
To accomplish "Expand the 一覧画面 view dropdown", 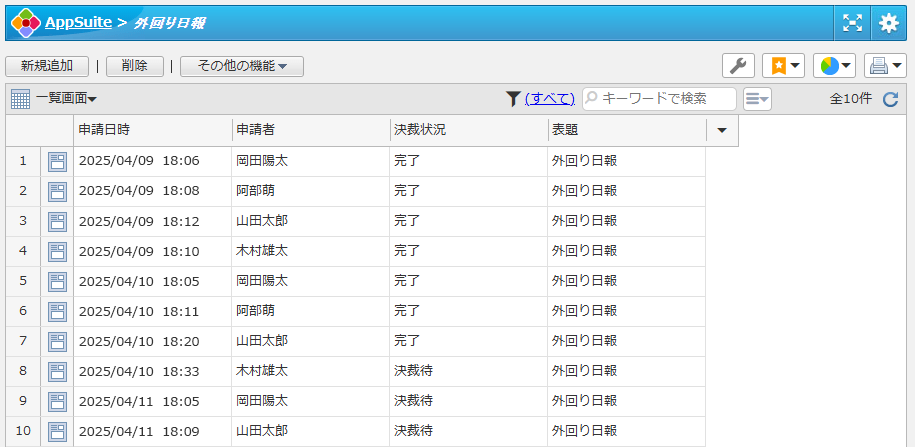I will click(x=65, y=98).
